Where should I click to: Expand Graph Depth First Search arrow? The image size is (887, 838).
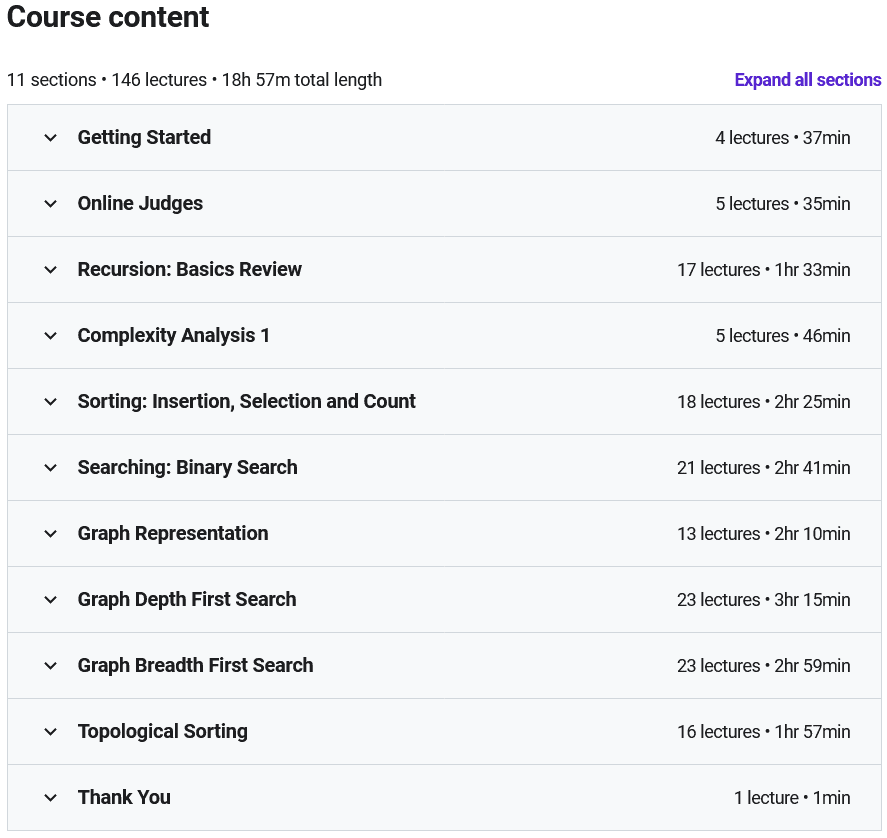pyautogui.click(x=51, y=600)
